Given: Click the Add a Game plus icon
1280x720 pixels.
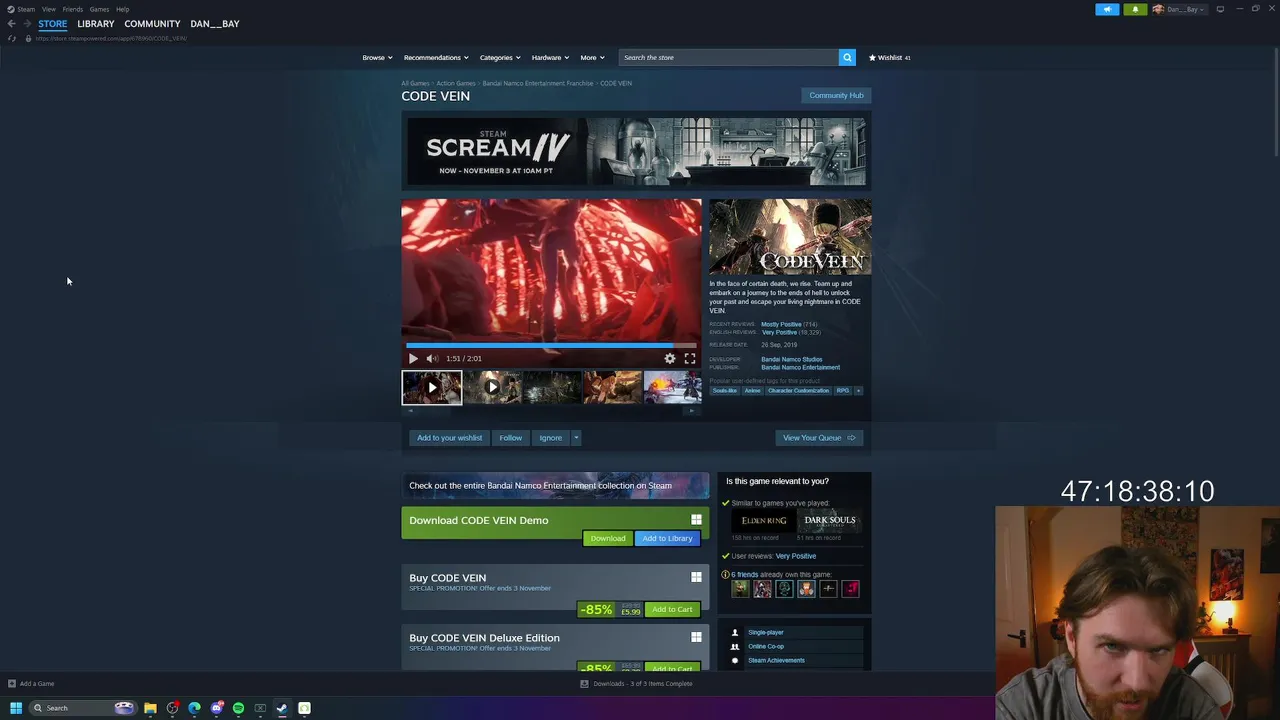Looking at the screenshot, I should click(12, 684).
